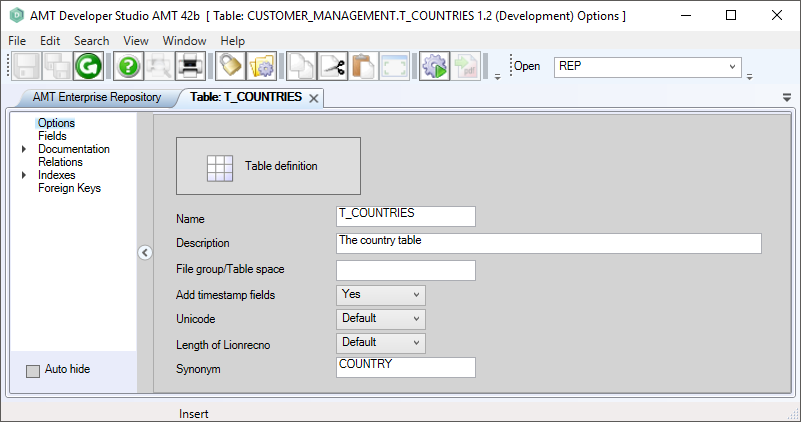801x422 pixels.
Task: Open the Length of Lionrecno dropdown
Action: (x=416, y=343)
